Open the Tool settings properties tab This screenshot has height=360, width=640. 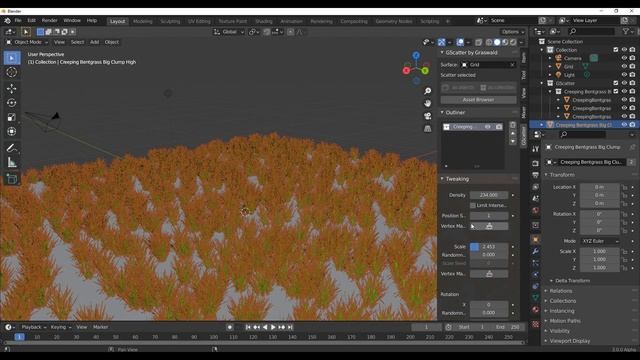click(536, 149)
